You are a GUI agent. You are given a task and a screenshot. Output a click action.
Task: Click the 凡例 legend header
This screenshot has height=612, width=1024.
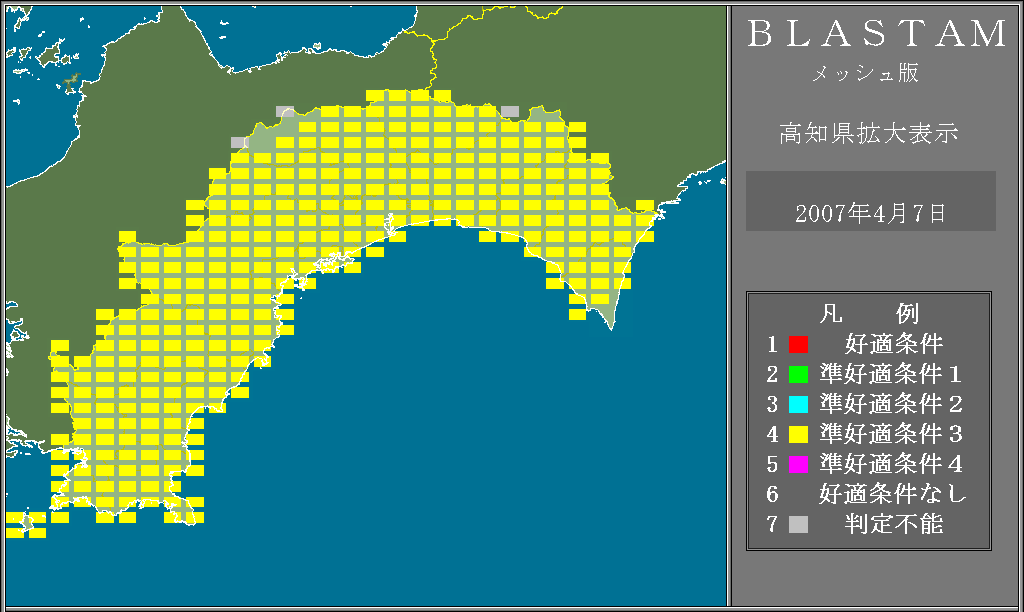(868, 314)
